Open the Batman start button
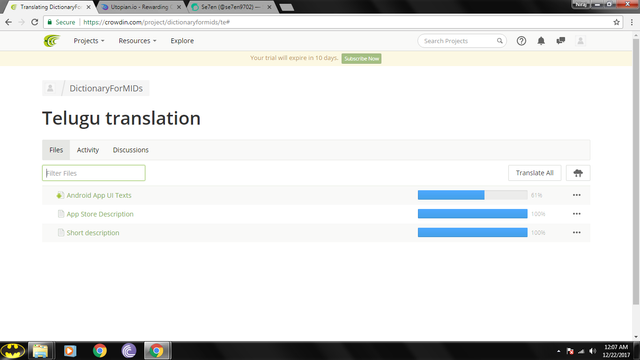Screen dimensions: 640x360 point(13,351)
